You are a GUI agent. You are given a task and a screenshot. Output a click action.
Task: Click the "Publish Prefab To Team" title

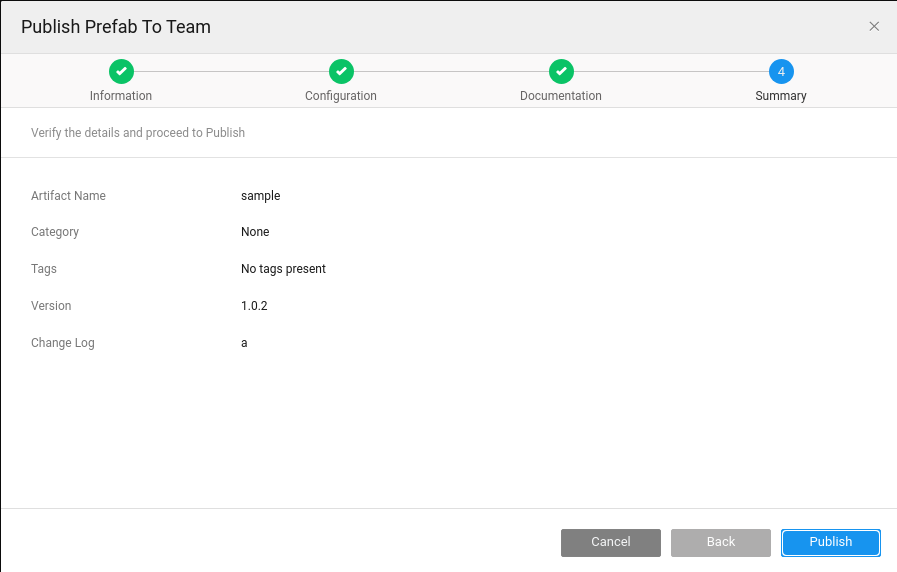point(116,27)
